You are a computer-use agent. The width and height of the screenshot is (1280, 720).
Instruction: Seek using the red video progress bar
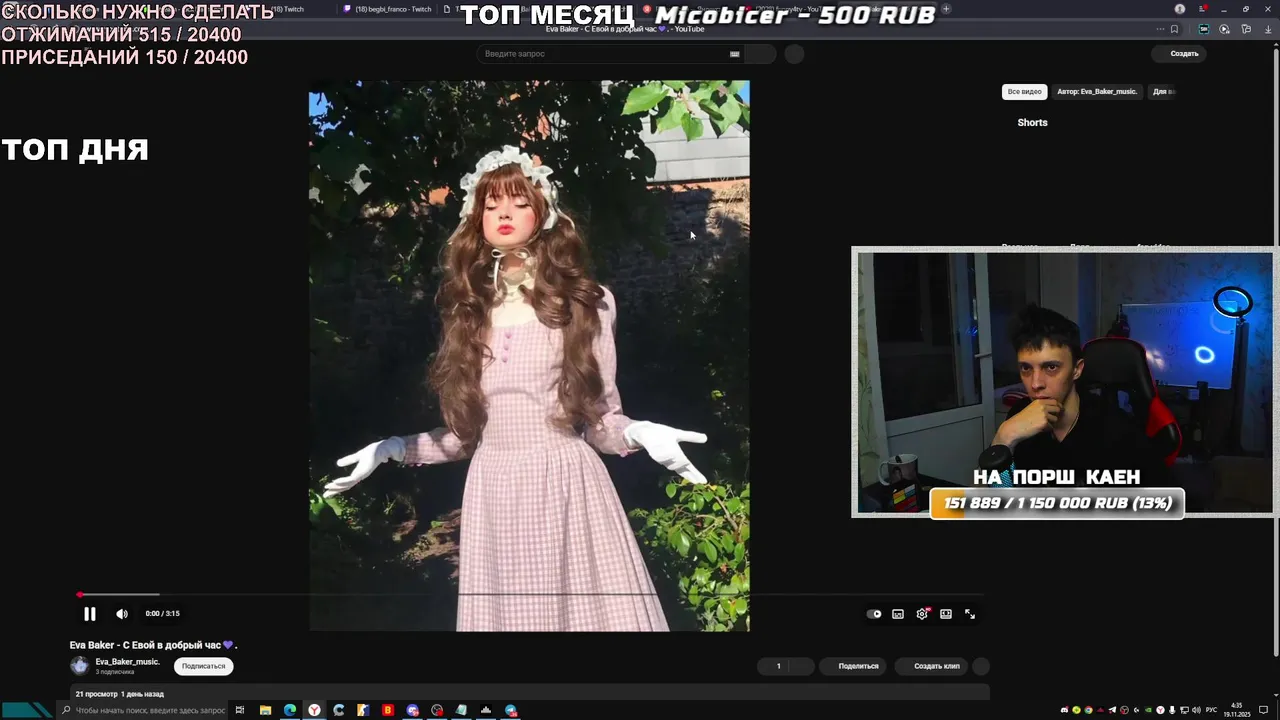(x=530, y=595)
